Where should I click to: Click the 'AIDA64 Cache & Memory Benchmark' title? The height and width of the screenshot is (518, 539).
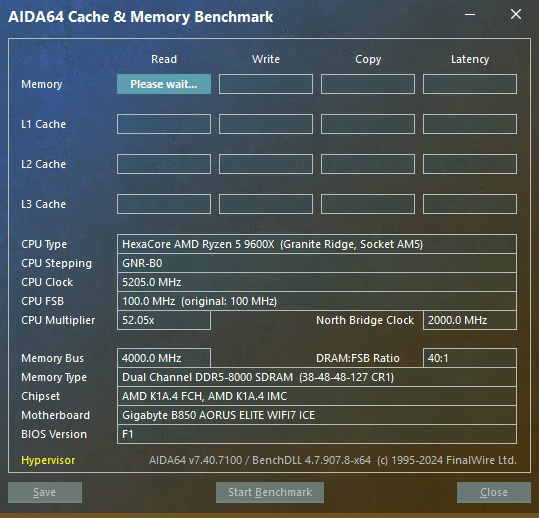pos(141,17)
